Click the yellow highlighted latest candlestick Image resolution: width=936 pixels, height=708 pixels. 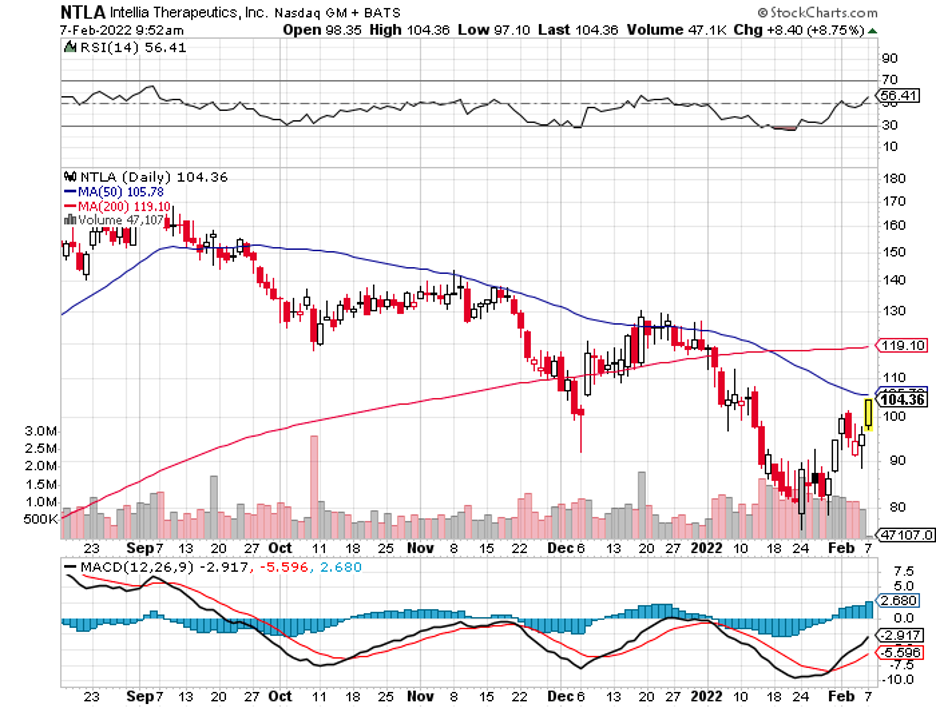coord(869,414)
